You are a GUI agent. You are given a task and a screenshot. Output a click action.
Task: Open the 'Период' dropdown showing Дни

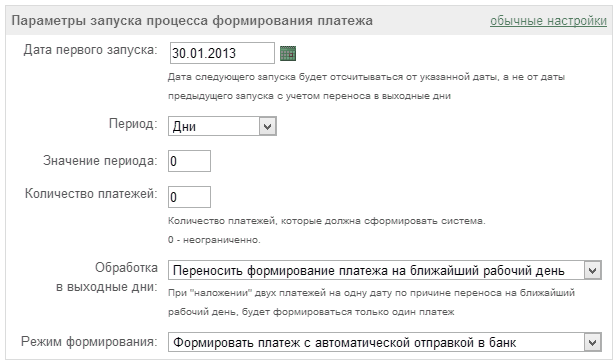click(222, 126)
